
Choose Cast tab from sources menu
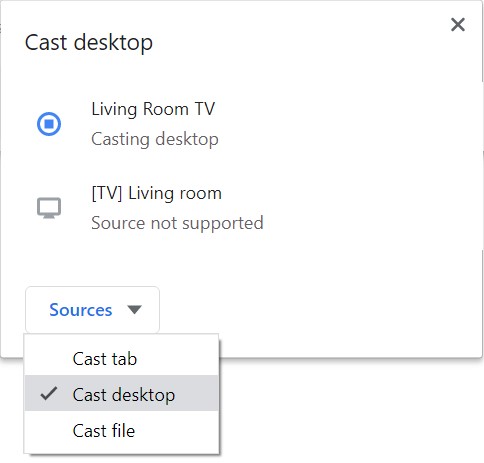tap(122, 359)
